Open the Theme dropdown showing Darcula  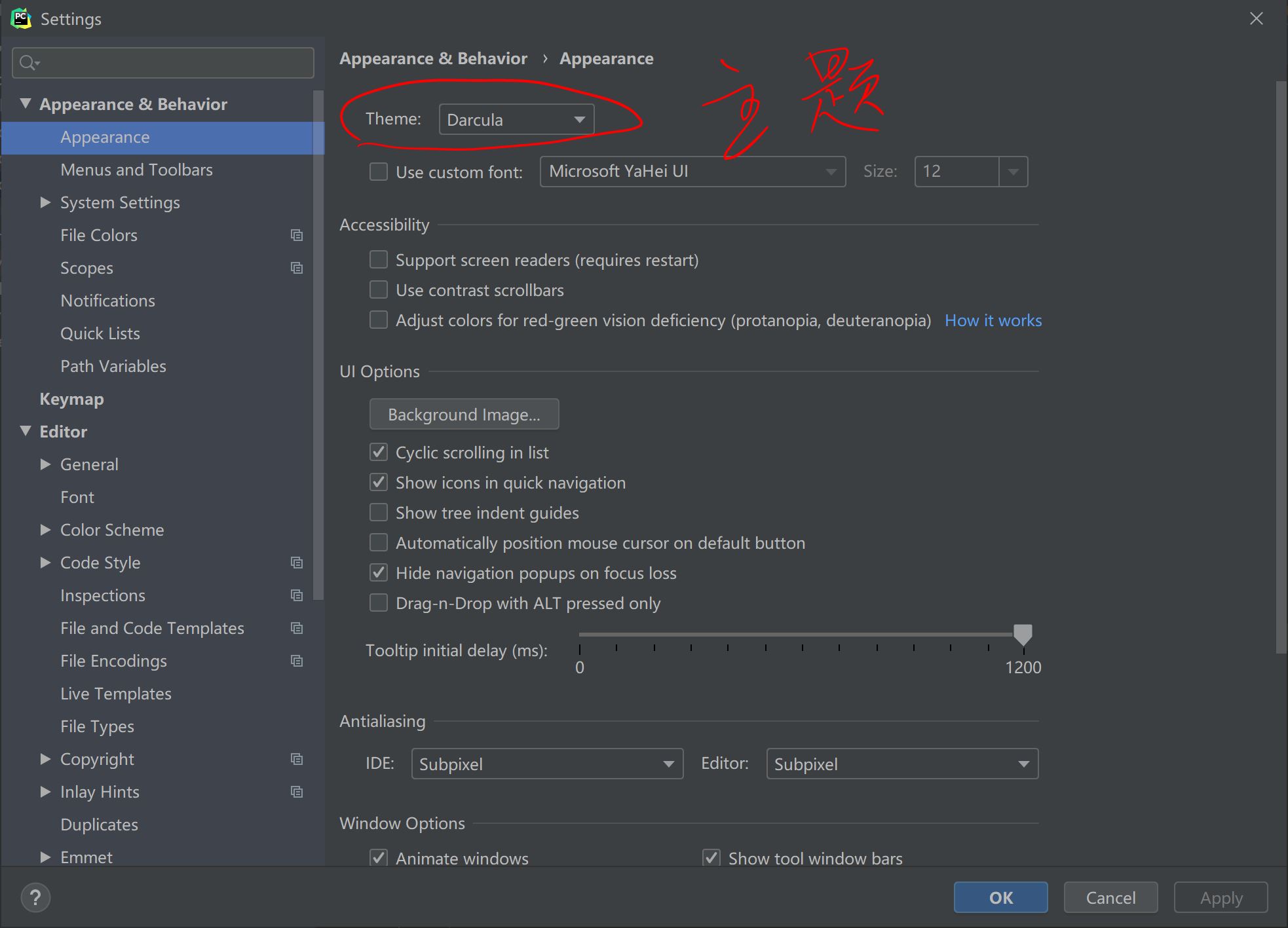point(516,119)
